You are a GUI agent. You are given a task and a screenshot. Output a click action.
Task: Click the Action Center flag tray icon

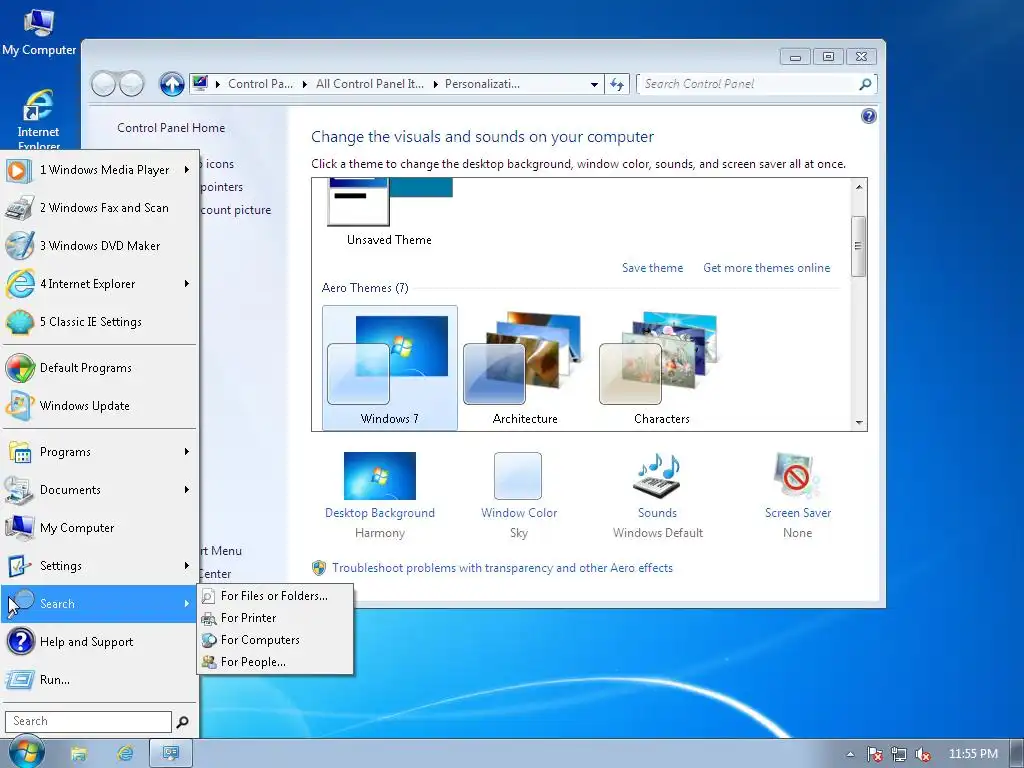874,754
